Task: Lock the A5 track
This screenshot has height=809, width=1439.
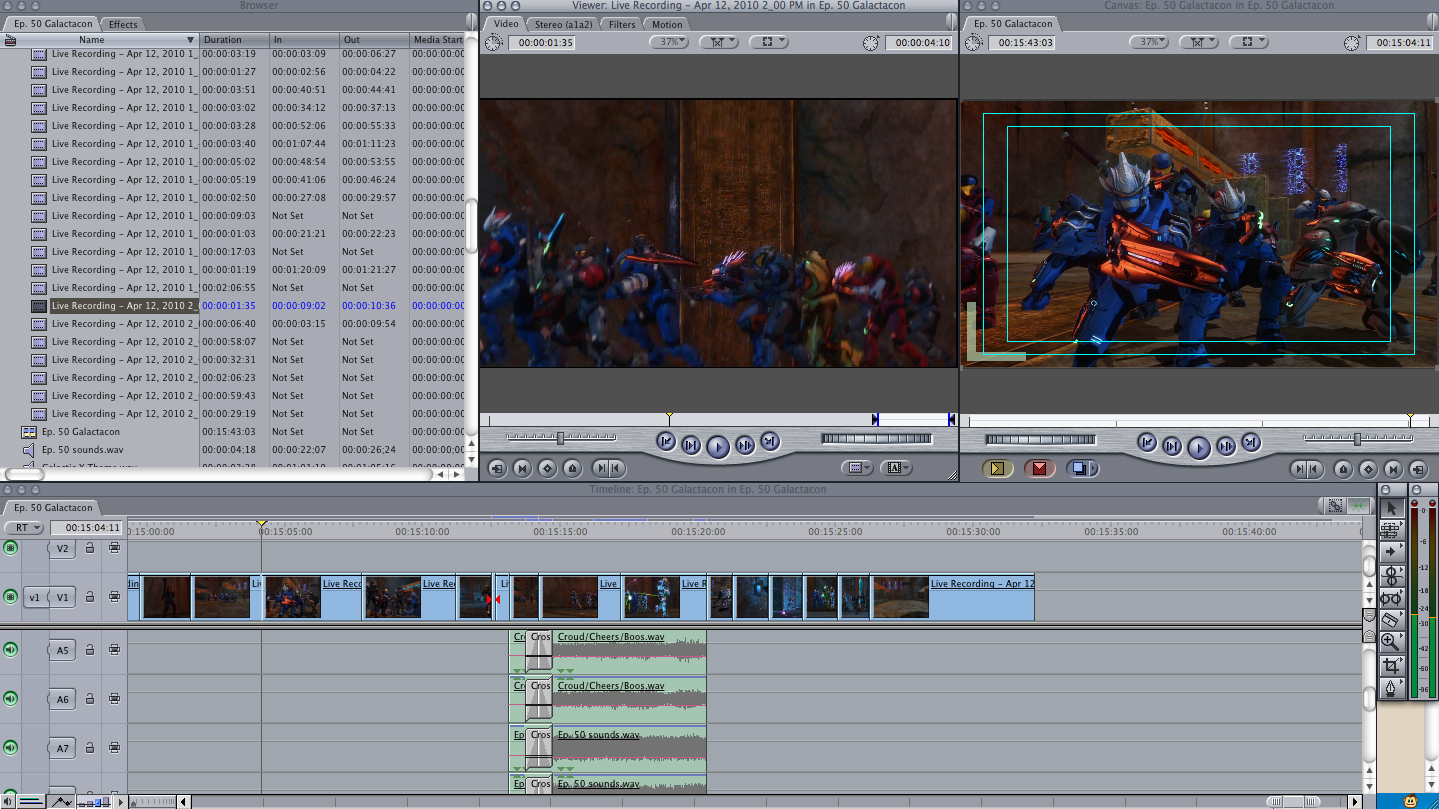Action: tap(90, 650)
